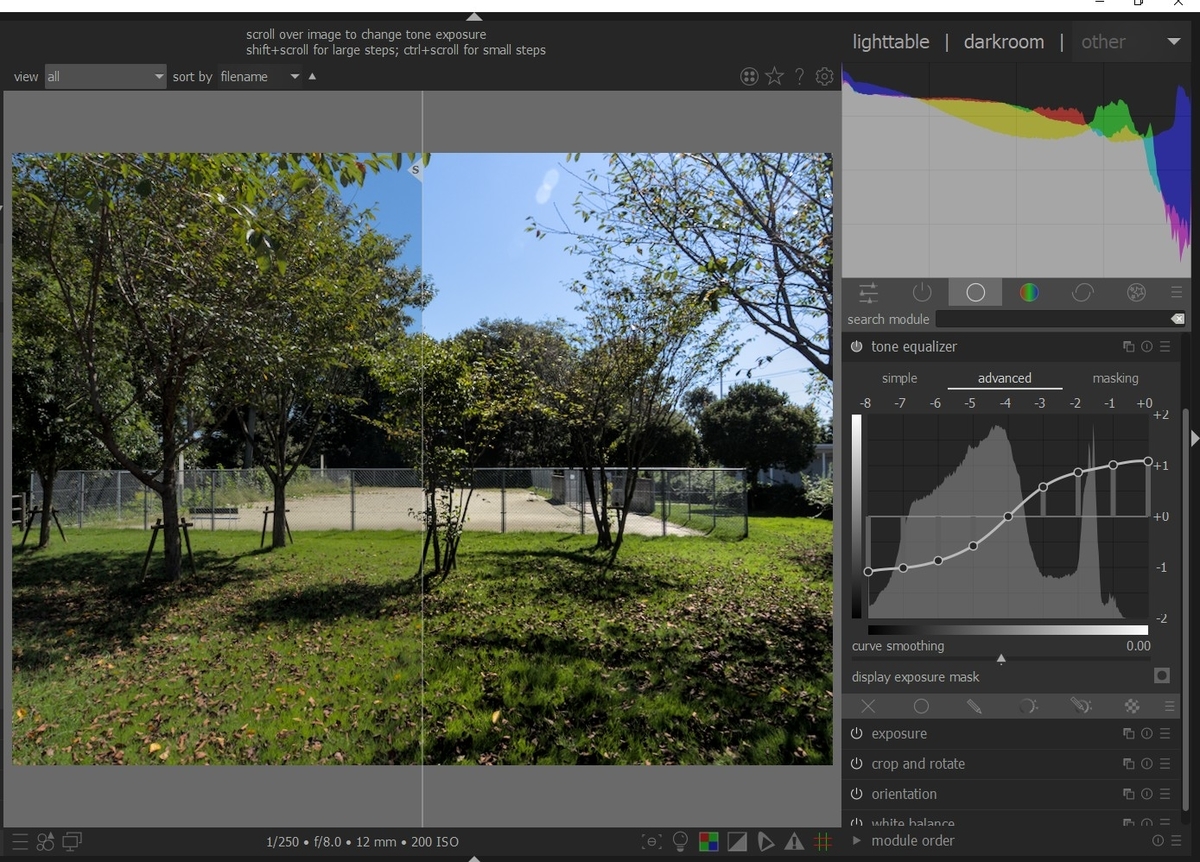Open star rating overlay settings

774,77
